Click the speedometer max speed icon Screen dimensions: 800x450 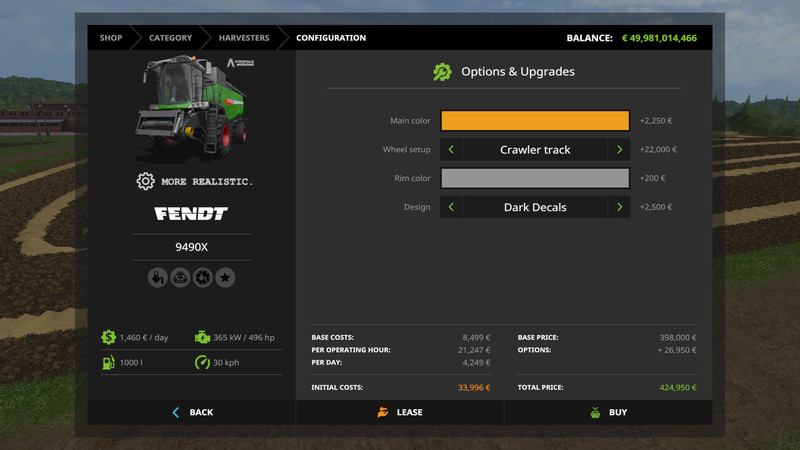click(202, 362)
